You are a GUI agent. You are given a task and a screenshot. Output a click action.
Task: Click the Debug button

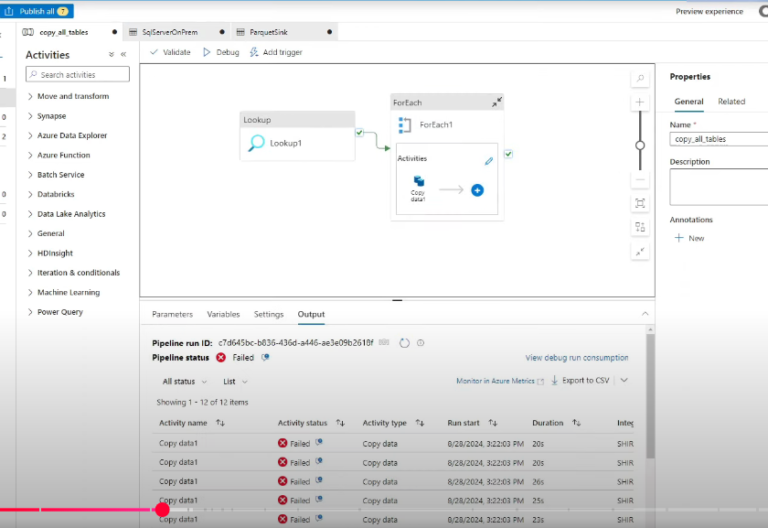click(221, 52)
